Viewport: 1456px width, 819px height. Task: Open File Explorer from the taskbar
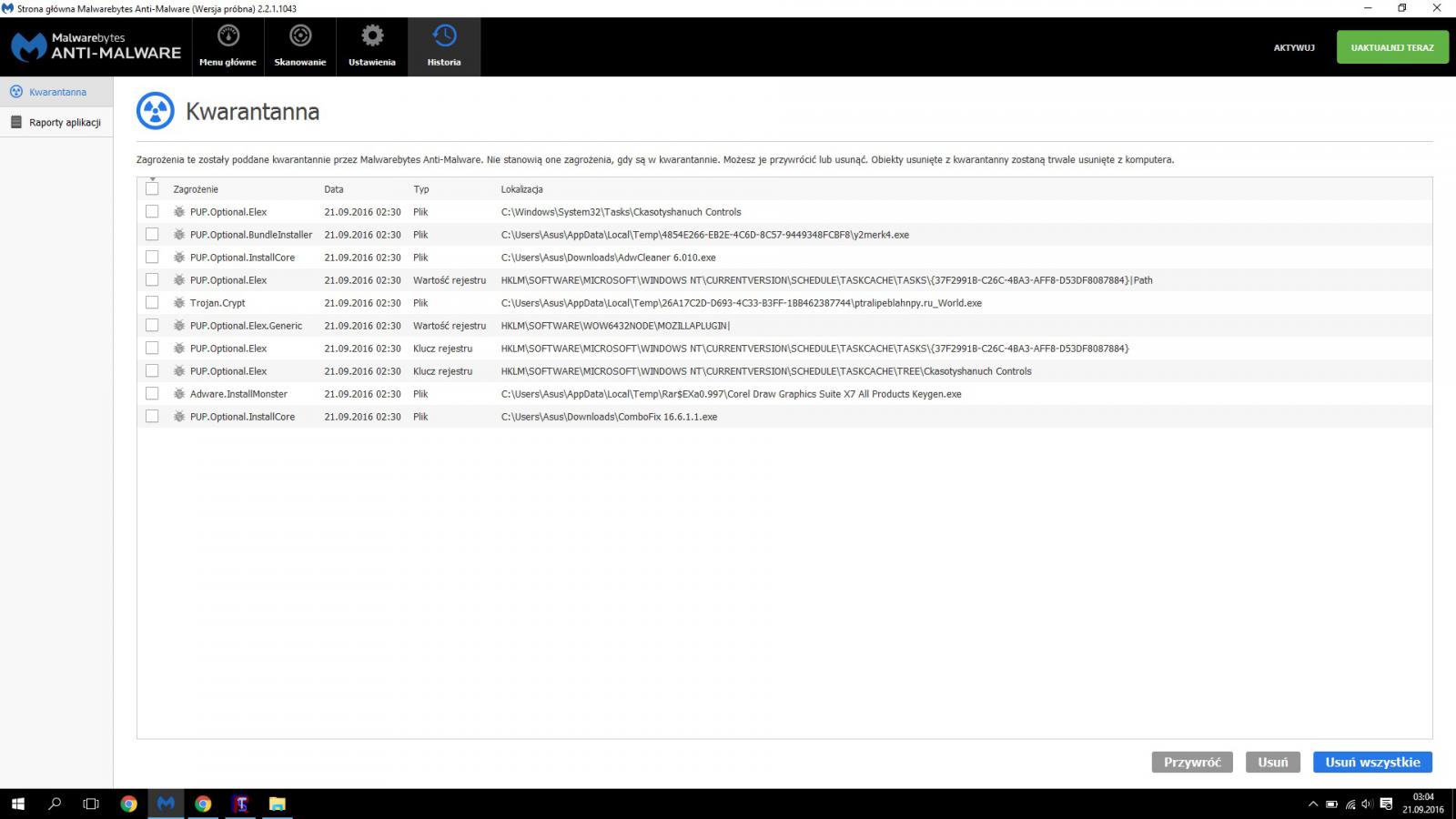[x=278, y=804]
